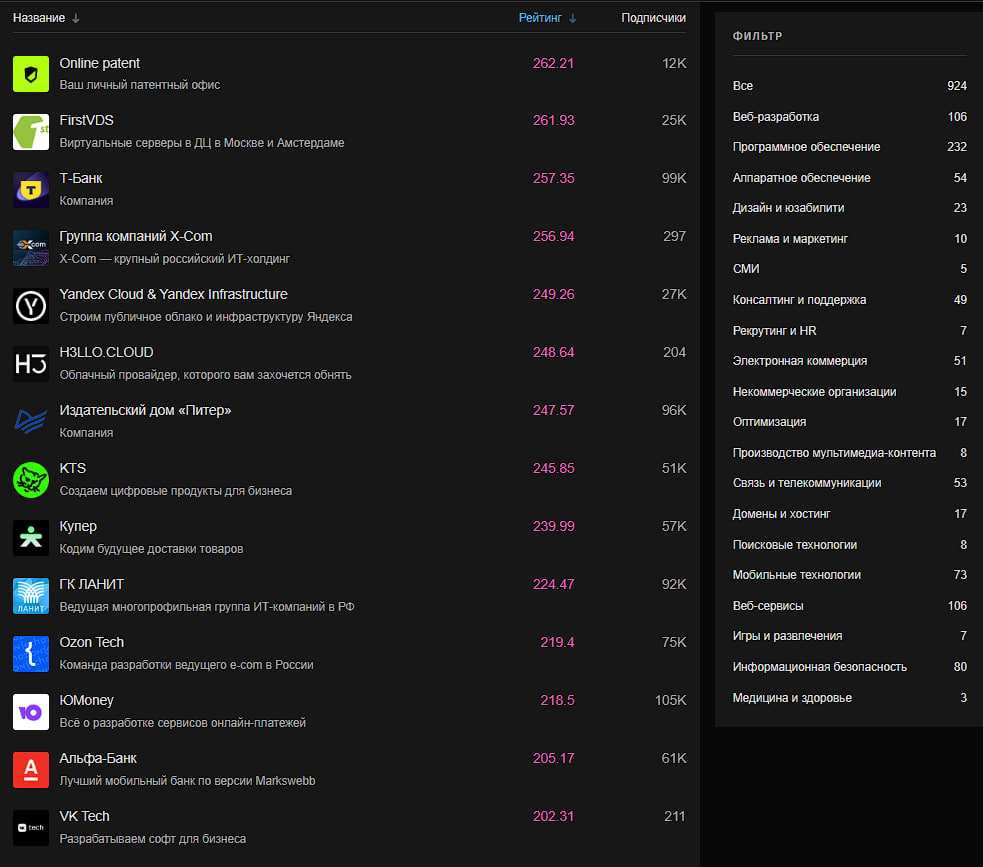
Task: Click the Купер logo icon
Action: (x=31, y=538)
